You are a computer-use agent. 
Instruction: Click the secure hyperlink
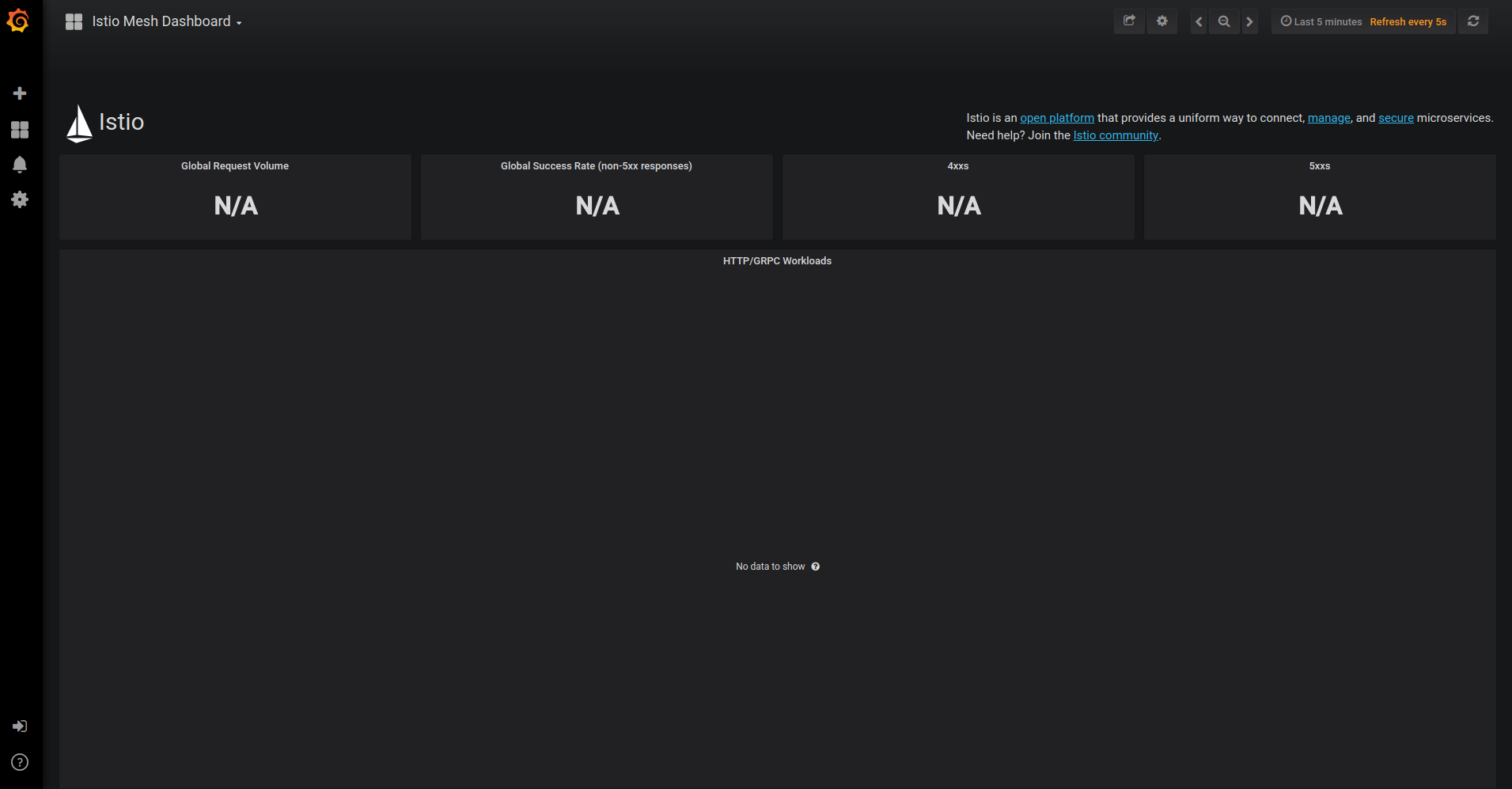1396,118
